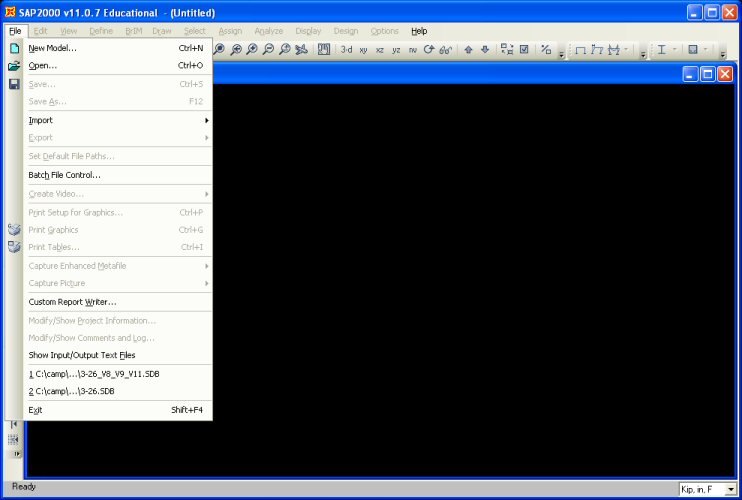
Task: Open the Help menu
Action: tap(419, 31)
